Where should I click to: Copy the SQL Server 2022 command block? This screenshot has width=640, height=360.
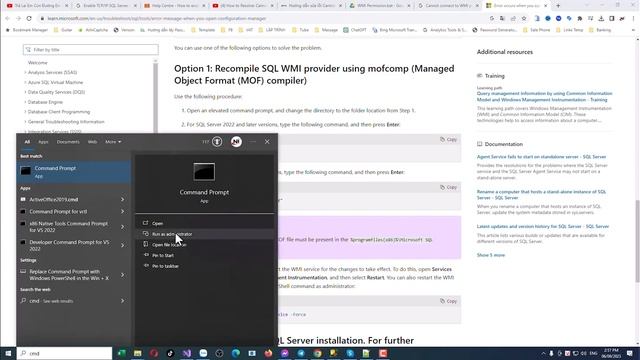click(x=448, y=139)
